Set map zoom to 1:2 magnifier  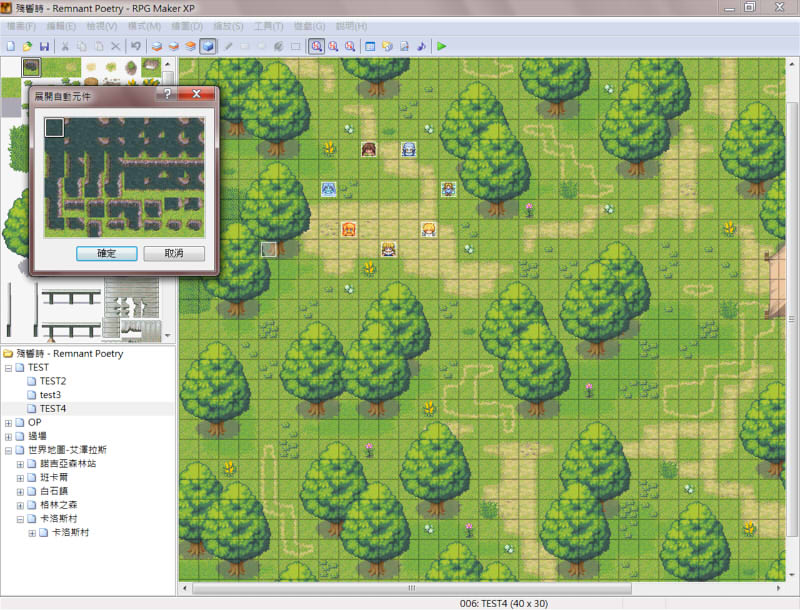tap(333, 46)
